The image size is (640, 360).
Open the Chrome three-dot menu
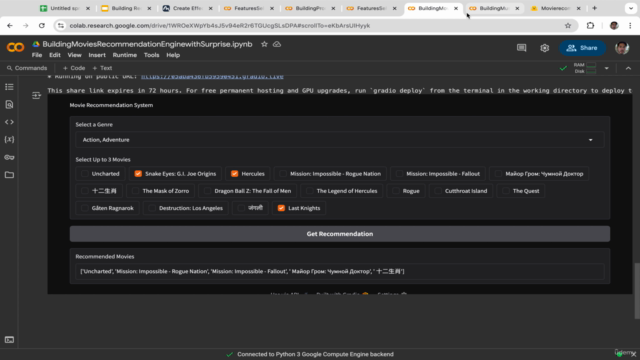point(630,26)
